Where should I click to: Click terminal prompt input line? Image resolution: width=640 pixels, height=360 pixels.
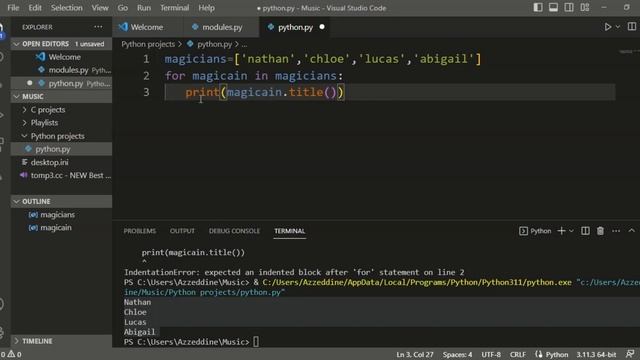tap(191, 342)
